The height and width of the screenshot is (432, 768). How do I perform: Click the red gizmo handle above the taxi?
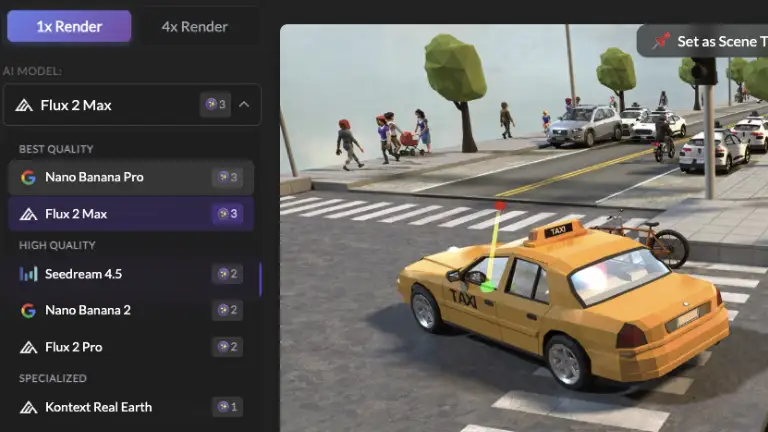(500, 206)
